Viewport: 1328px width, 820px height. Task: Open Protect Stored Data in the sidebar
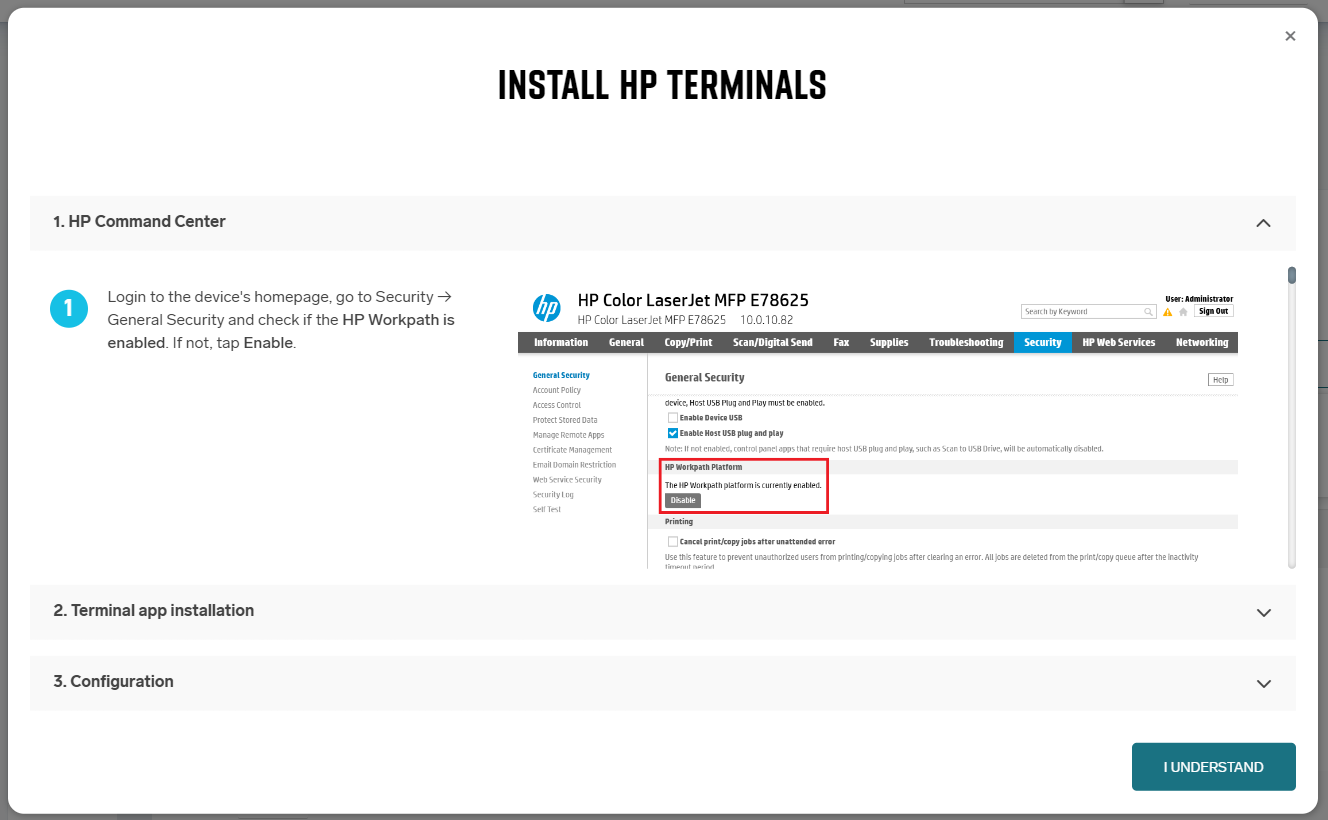(x=565, y=420)
